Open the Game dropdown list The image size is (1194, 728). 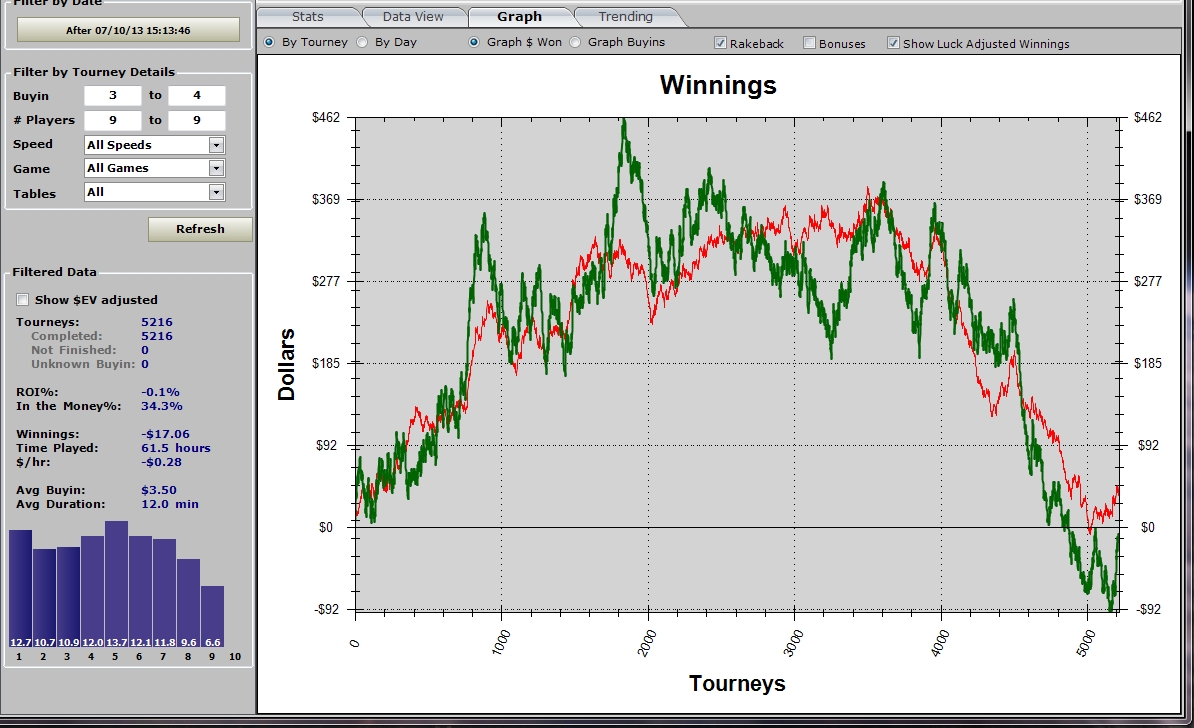point(216,169)
